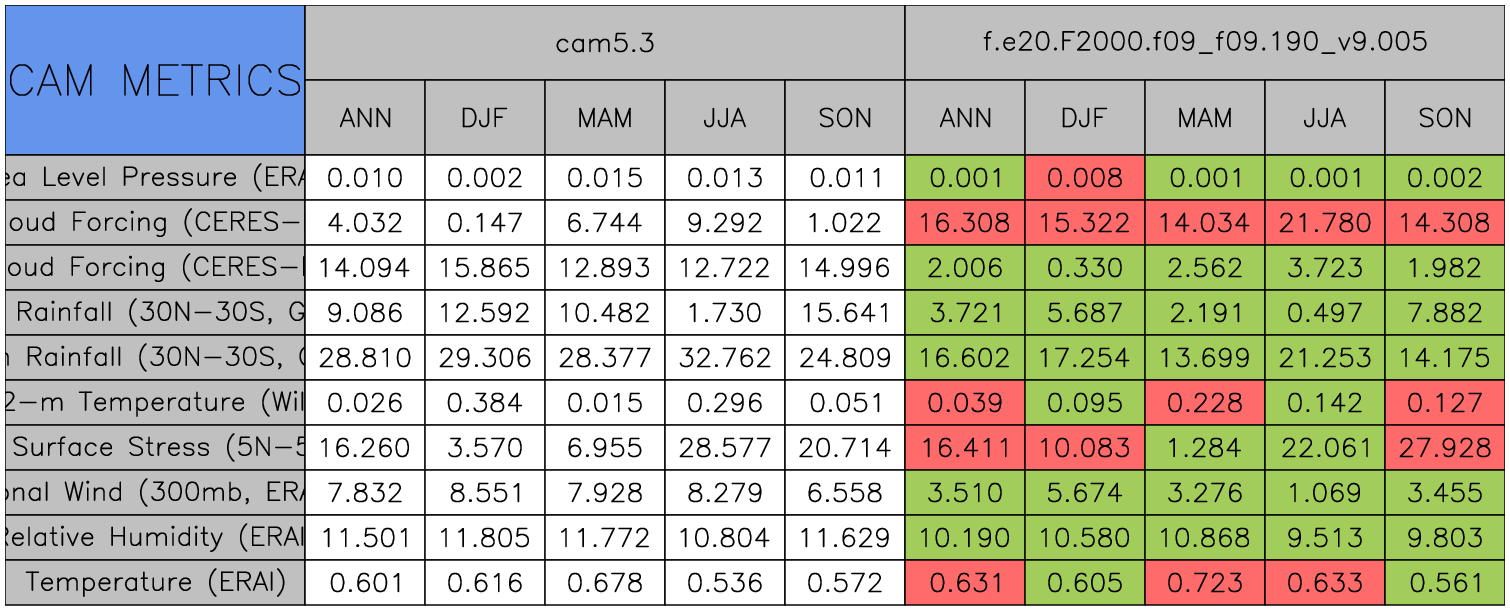1510x611 pixels.
Task: Click the CAM METRICS title cell
Action: coord(155,80)
